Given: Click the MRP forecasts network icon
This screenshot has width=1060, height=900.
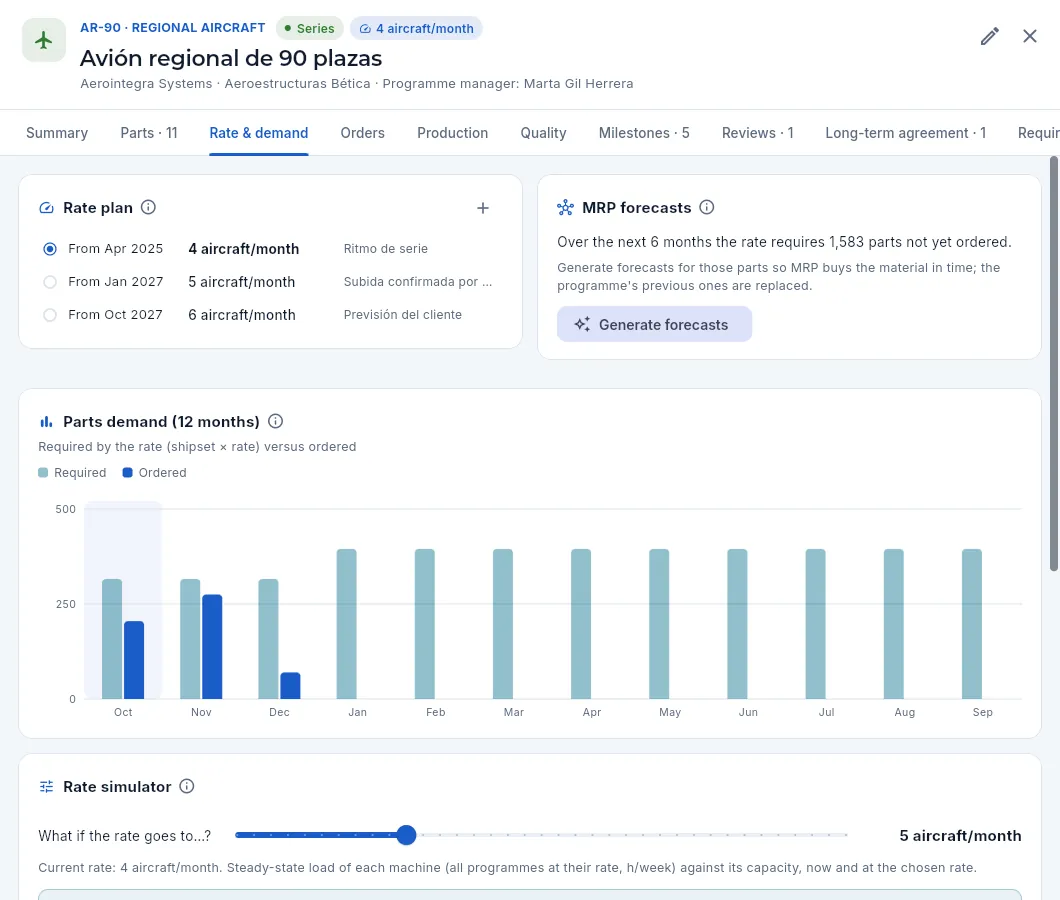Looking at the screenshot, I should [x=565, y=208].
